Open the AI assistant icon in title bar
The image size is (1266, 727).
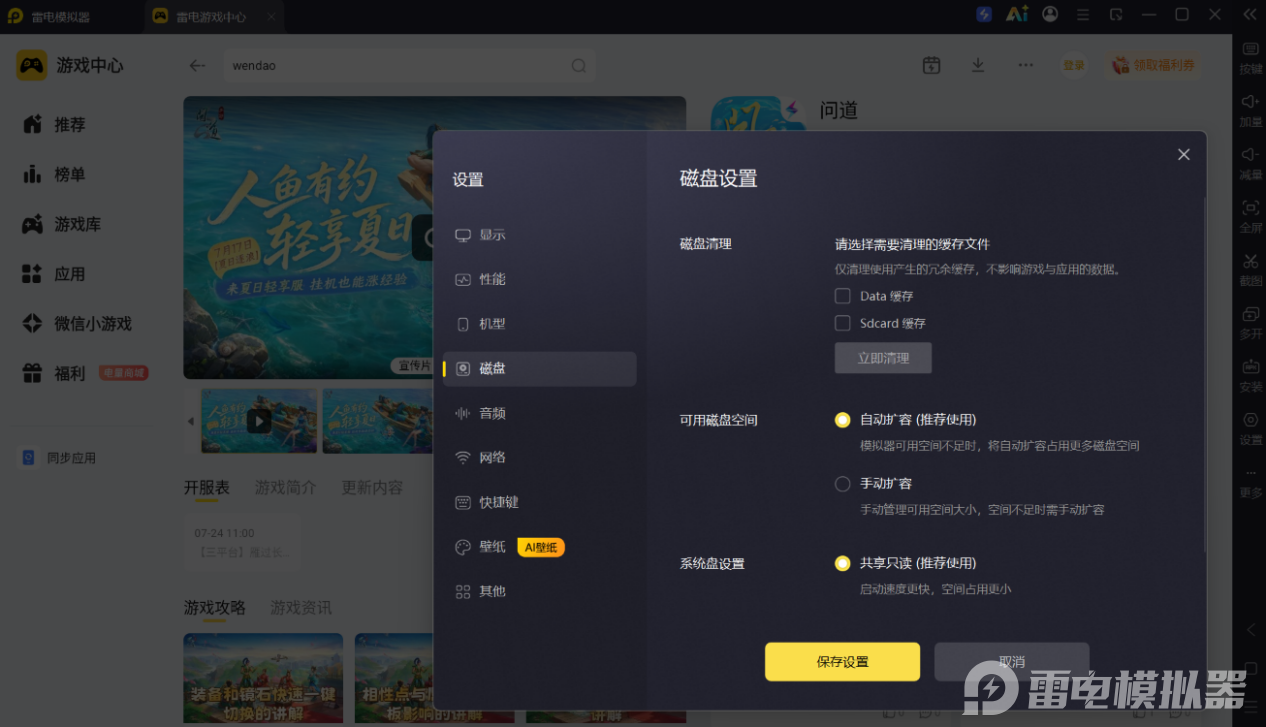[x=1017, y=14]
